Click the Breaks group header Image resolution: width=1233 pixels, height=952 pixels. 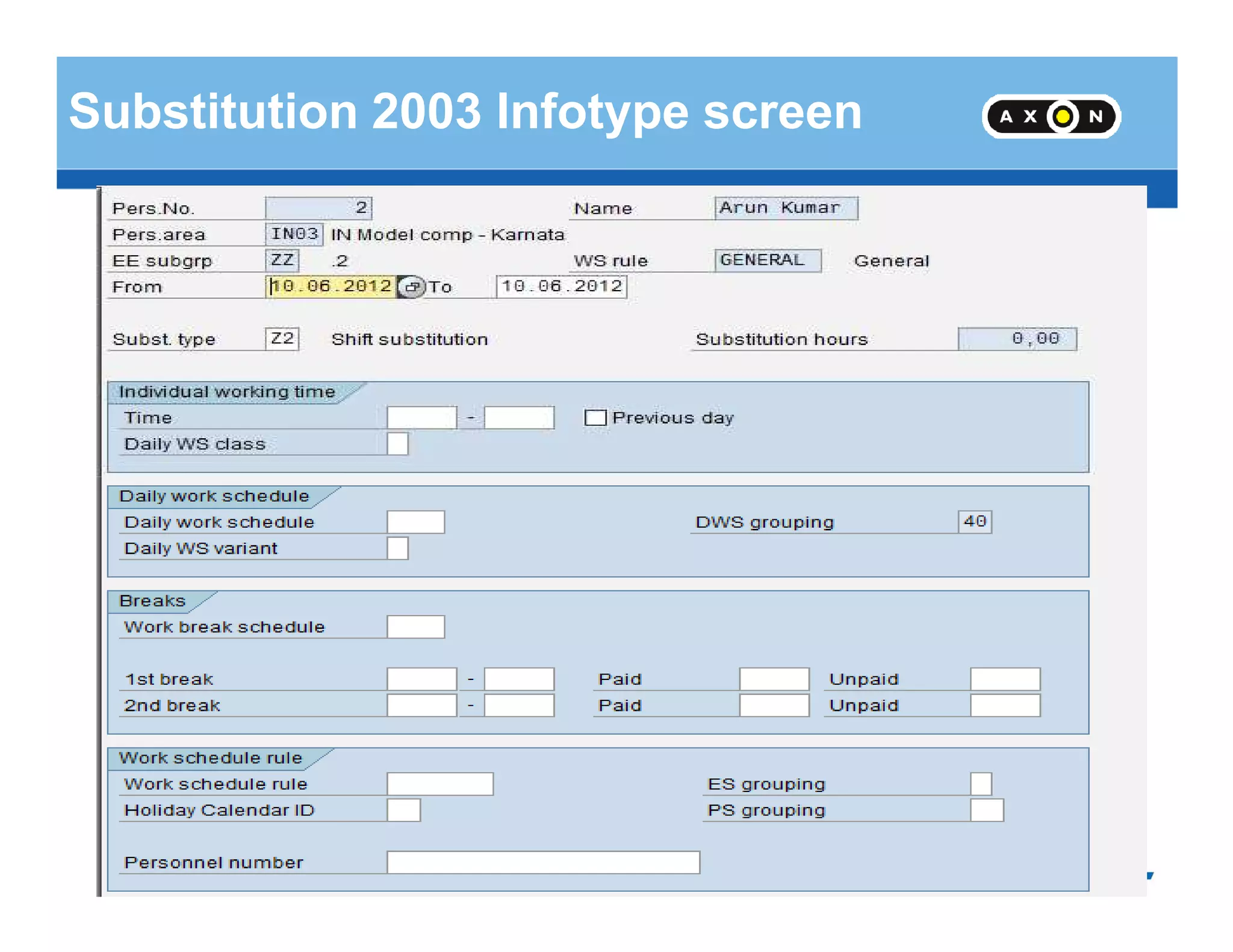(x=152, y=601)
